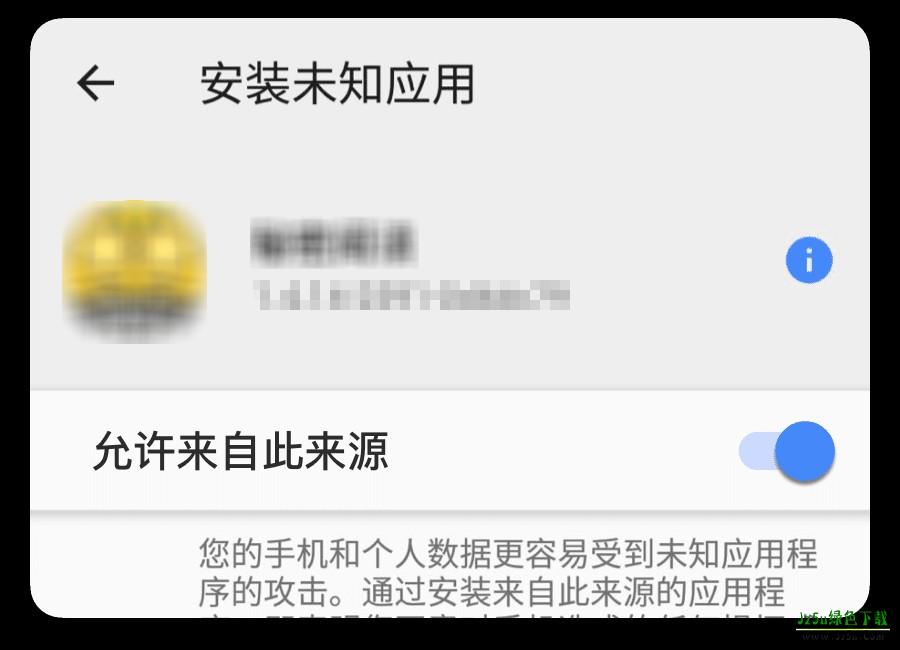
Task: Disable the 允许来自此来源 switch
Action: point(786,451)
